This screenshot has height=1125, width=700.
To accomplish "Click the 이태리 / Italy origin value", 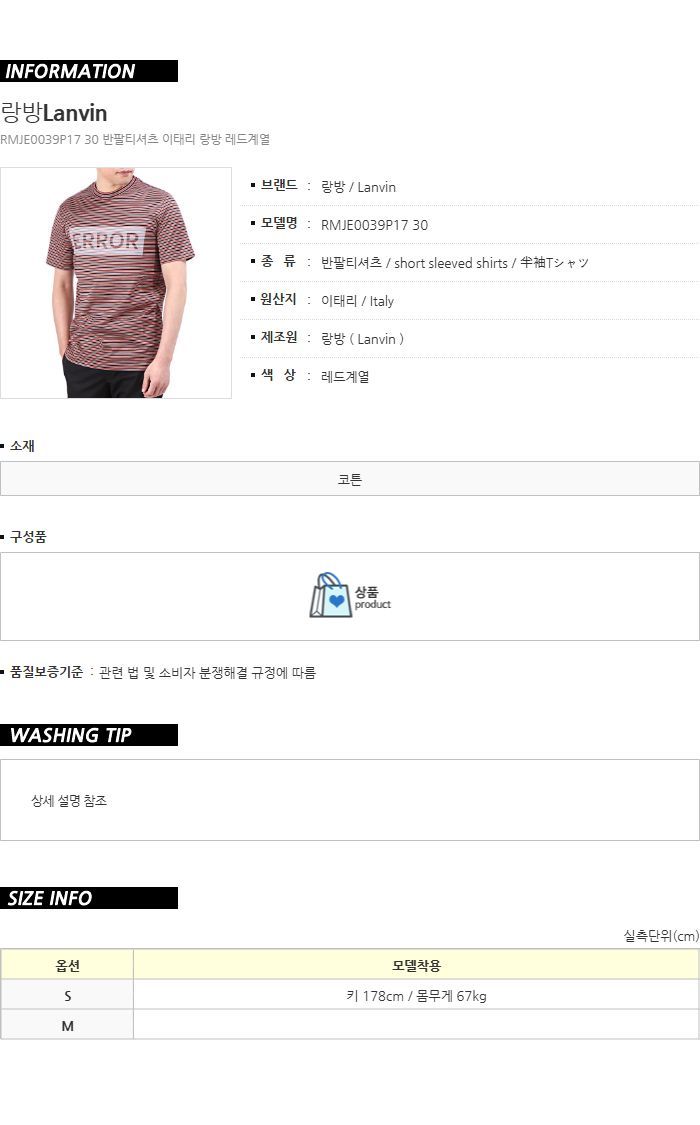I will click(x=357, y=301).
